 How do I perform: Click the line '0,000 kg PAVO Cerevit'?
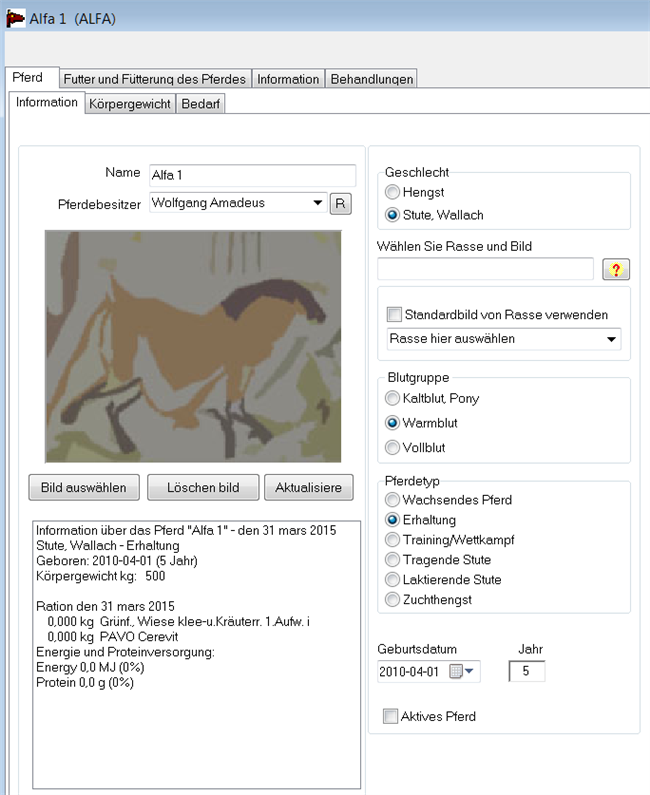tap(113, 637)
